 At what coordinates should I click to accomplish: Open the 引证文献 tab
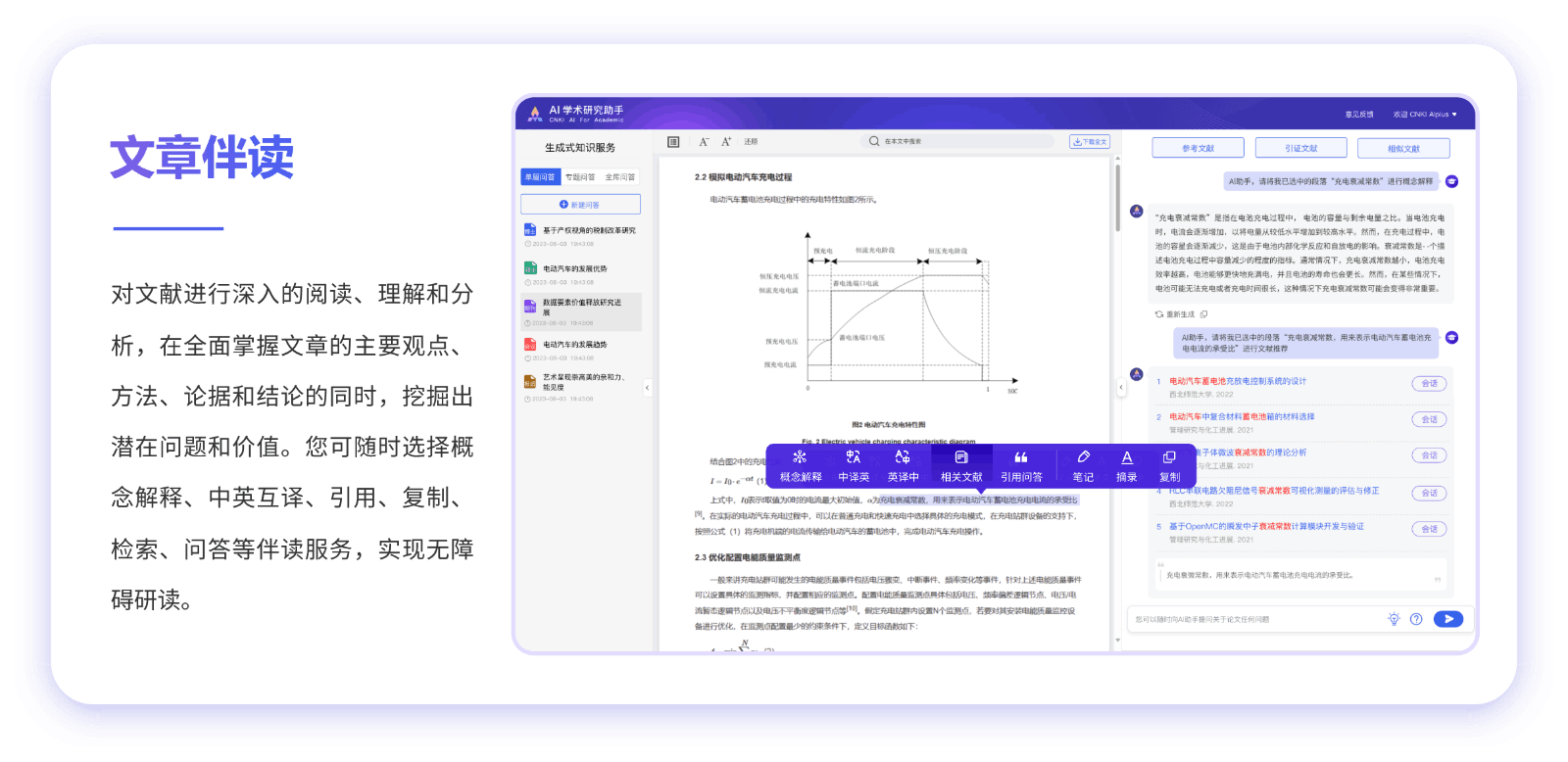click(x=1300, y=148)
